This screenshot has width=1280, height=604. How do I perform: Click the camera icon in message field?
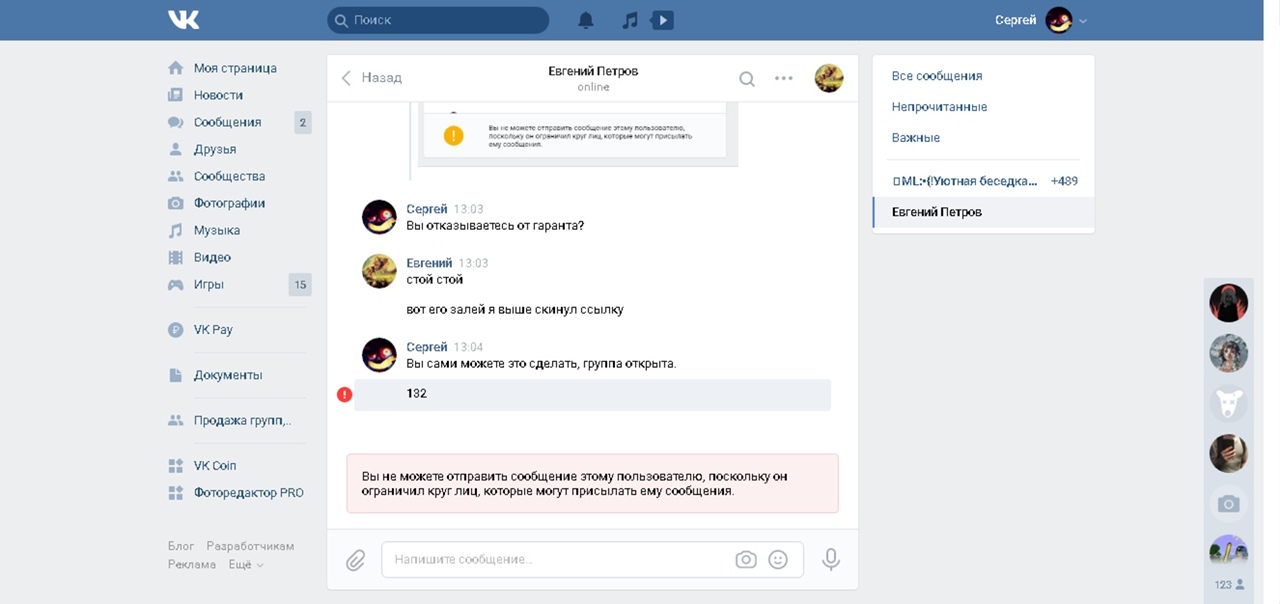[x=746, y=560]
